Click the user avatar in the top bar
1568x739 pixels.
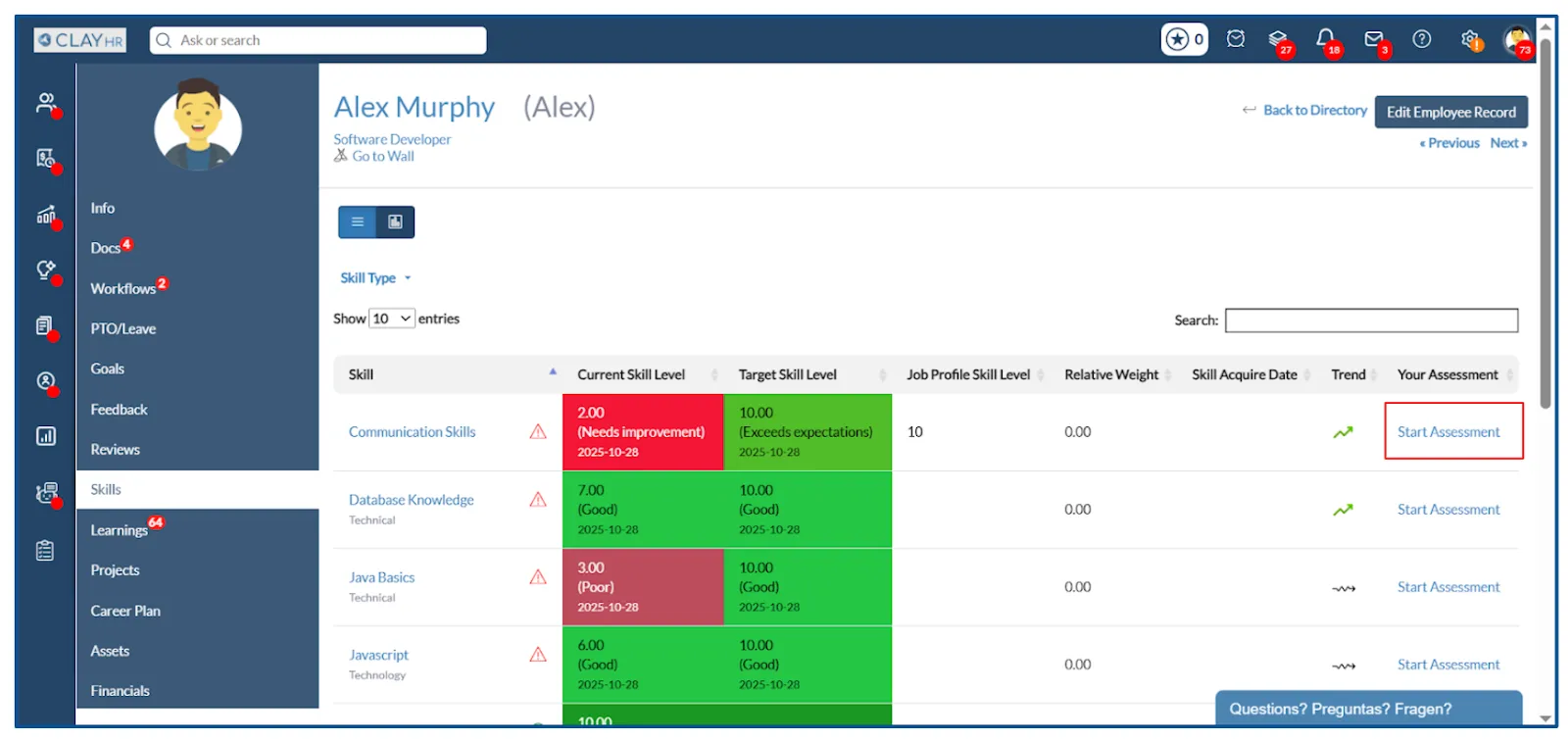coord(1517,40)
